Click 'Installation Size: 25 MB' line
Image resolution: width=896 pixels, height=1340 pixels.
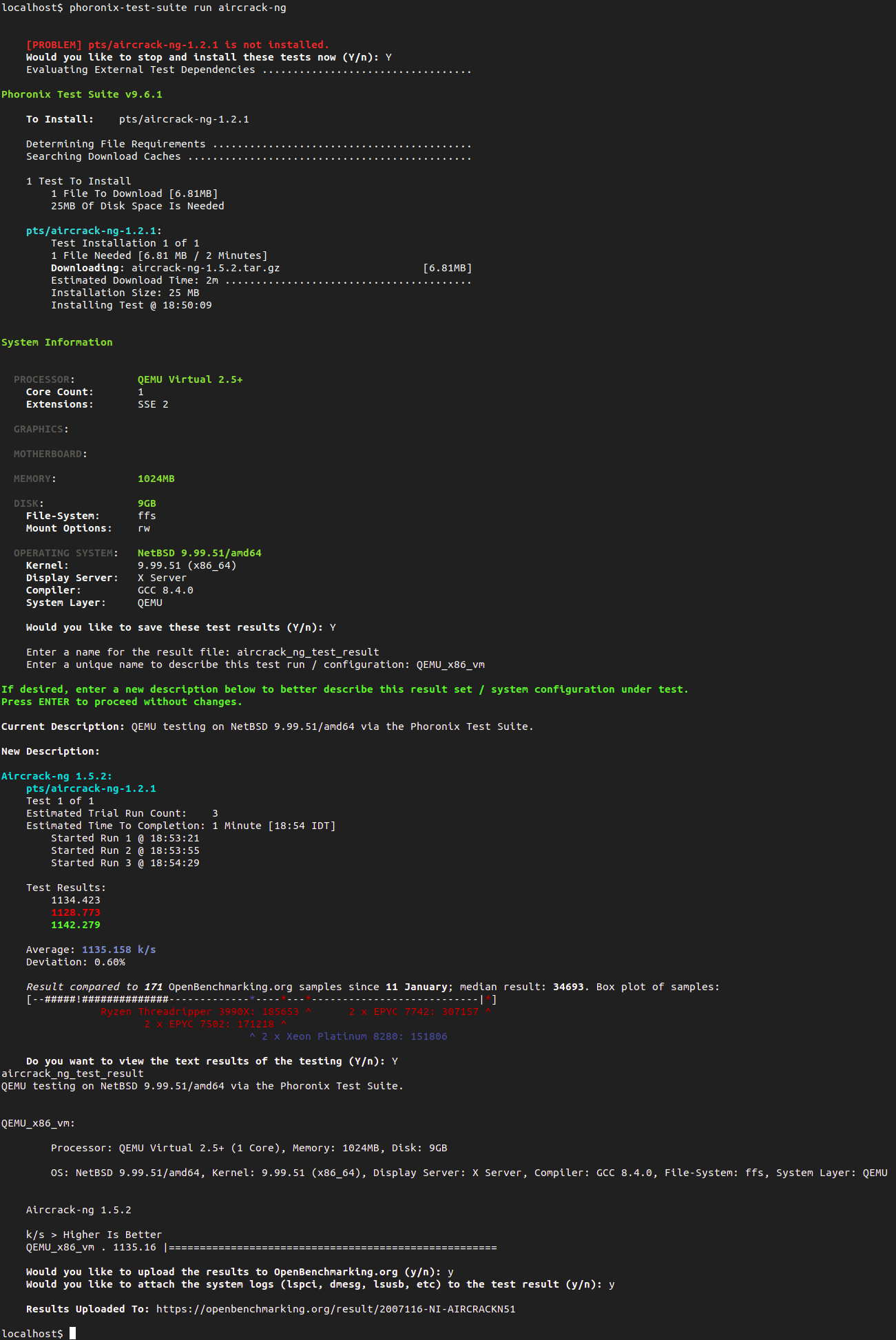(125, 293)
